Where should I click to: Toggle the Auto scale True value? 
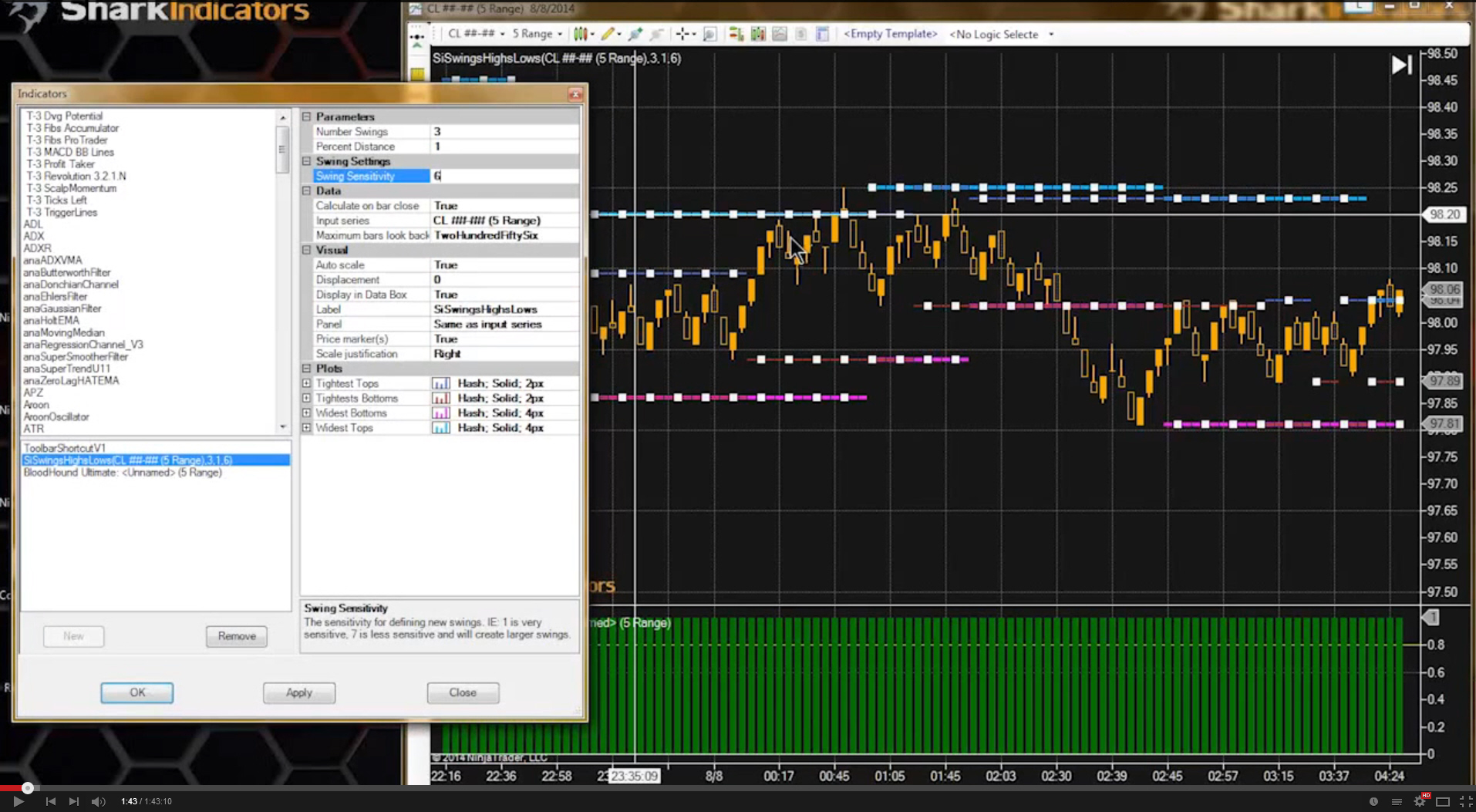pyautogui.click(x=504, y=264)
